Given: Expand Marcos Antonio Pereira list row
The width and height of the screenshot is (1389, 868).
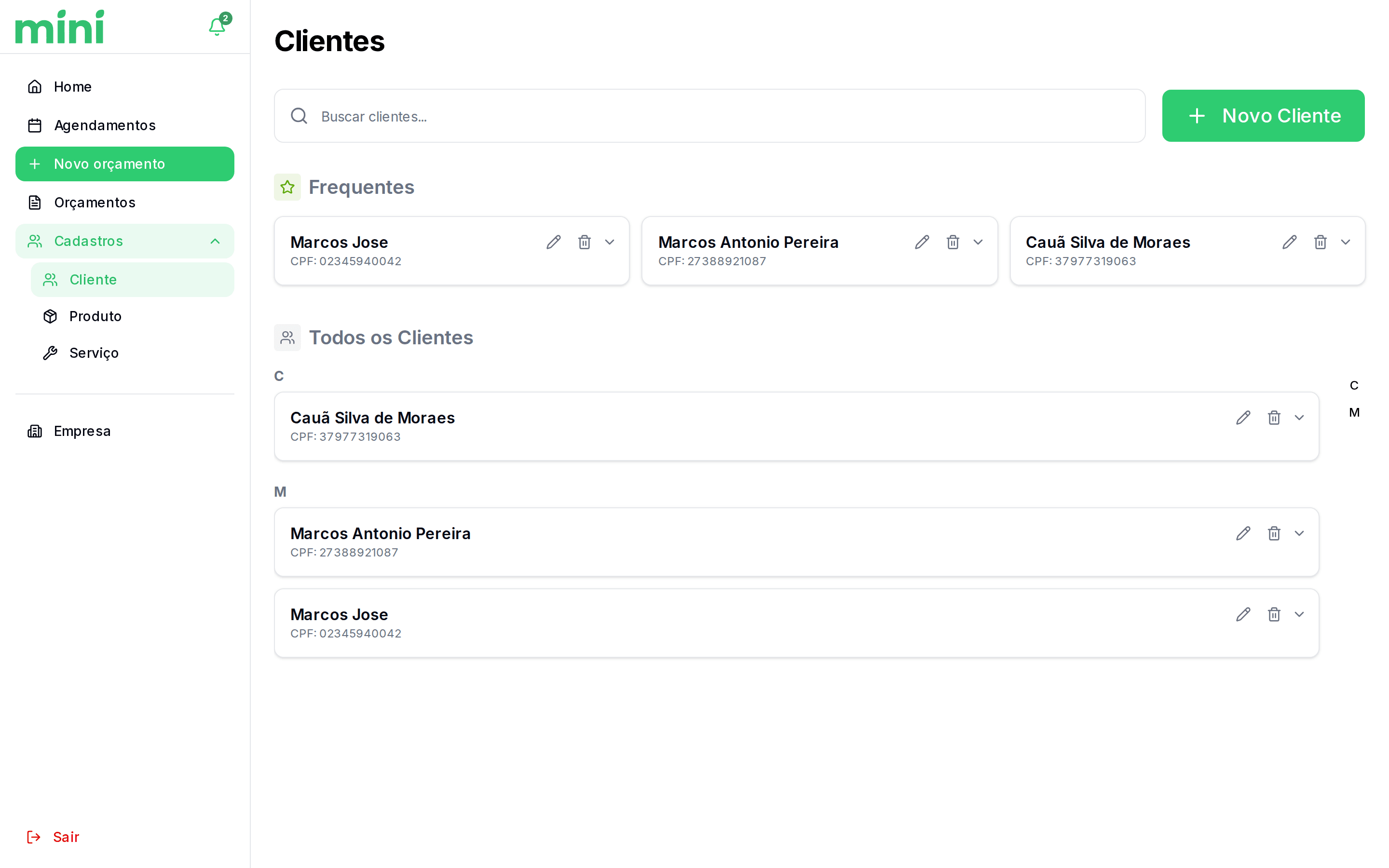Looking at the screenshot, I should (x=1299, y=533).
